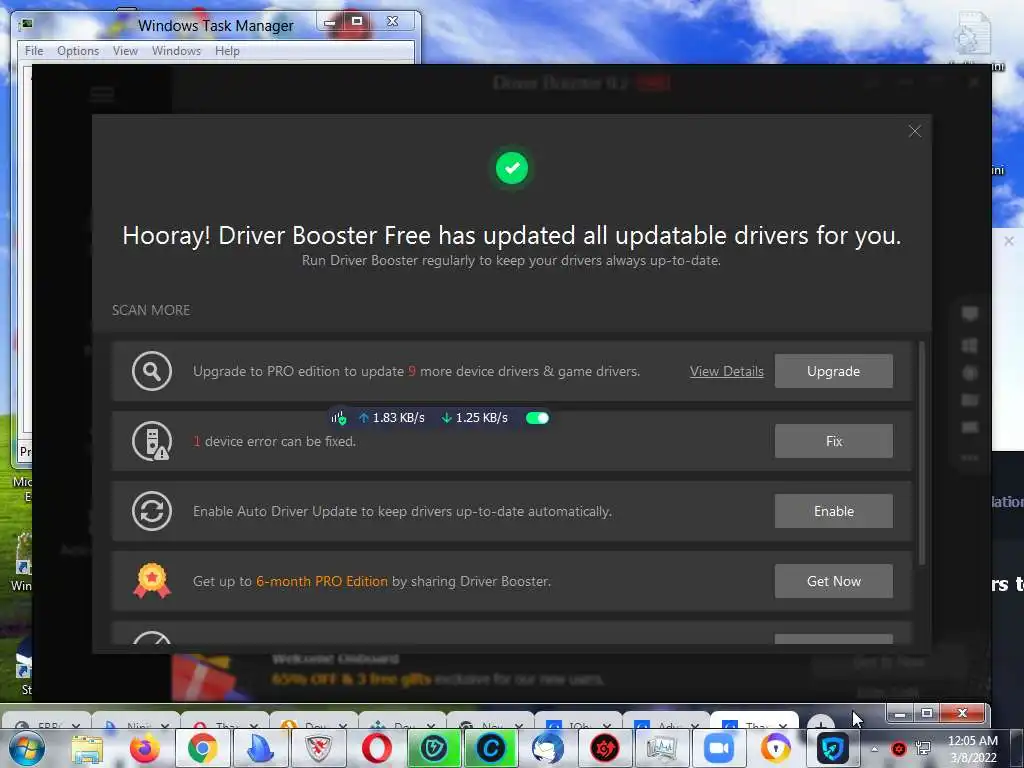Switch to Task Manager taskbar icon
Image resolution: width=1024 pixels, height=768 pixels.
[662, 748]
